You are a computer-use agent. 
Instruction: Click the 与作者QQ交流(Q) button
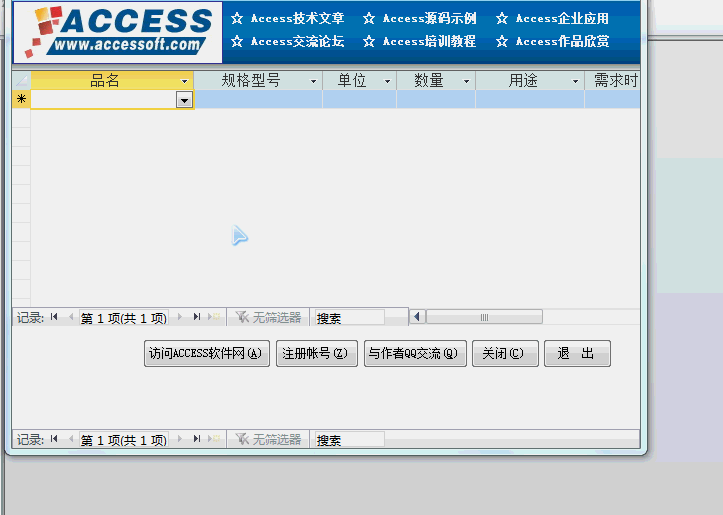coord(415,354)
